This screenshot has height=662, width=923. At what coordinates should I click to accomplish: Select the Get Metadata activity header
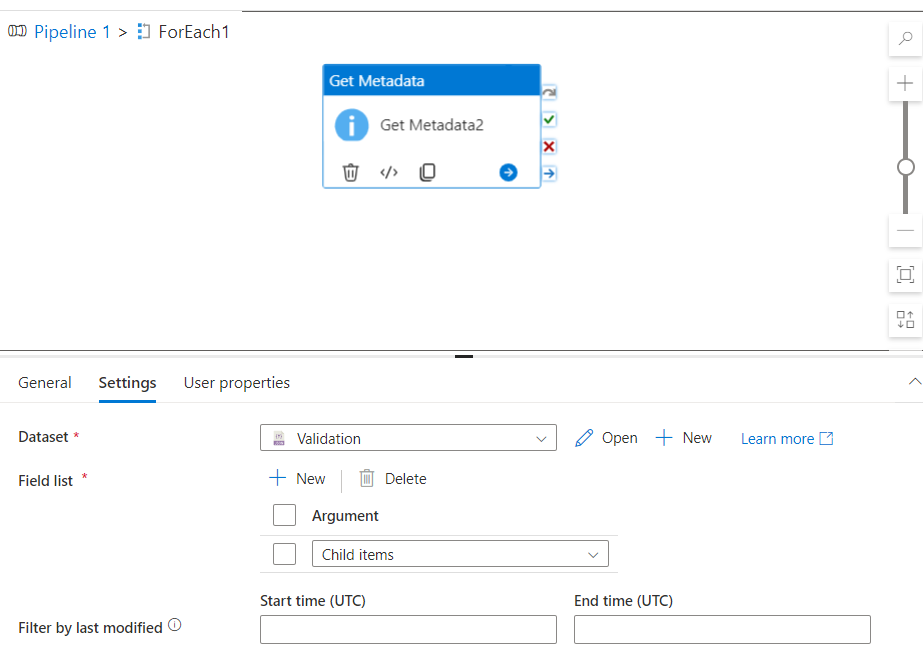(x=431, y=81)
